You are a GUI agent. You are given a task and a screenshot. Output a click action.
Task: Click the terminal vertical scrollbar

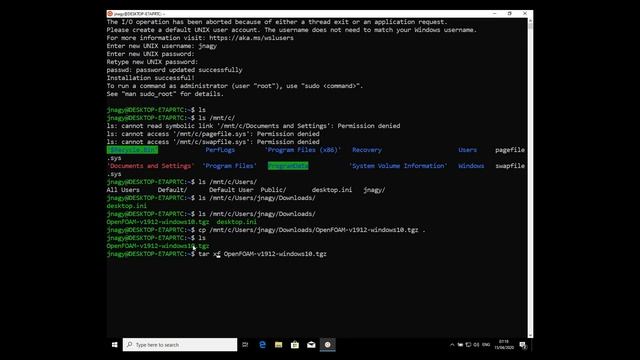pos(530,178)
